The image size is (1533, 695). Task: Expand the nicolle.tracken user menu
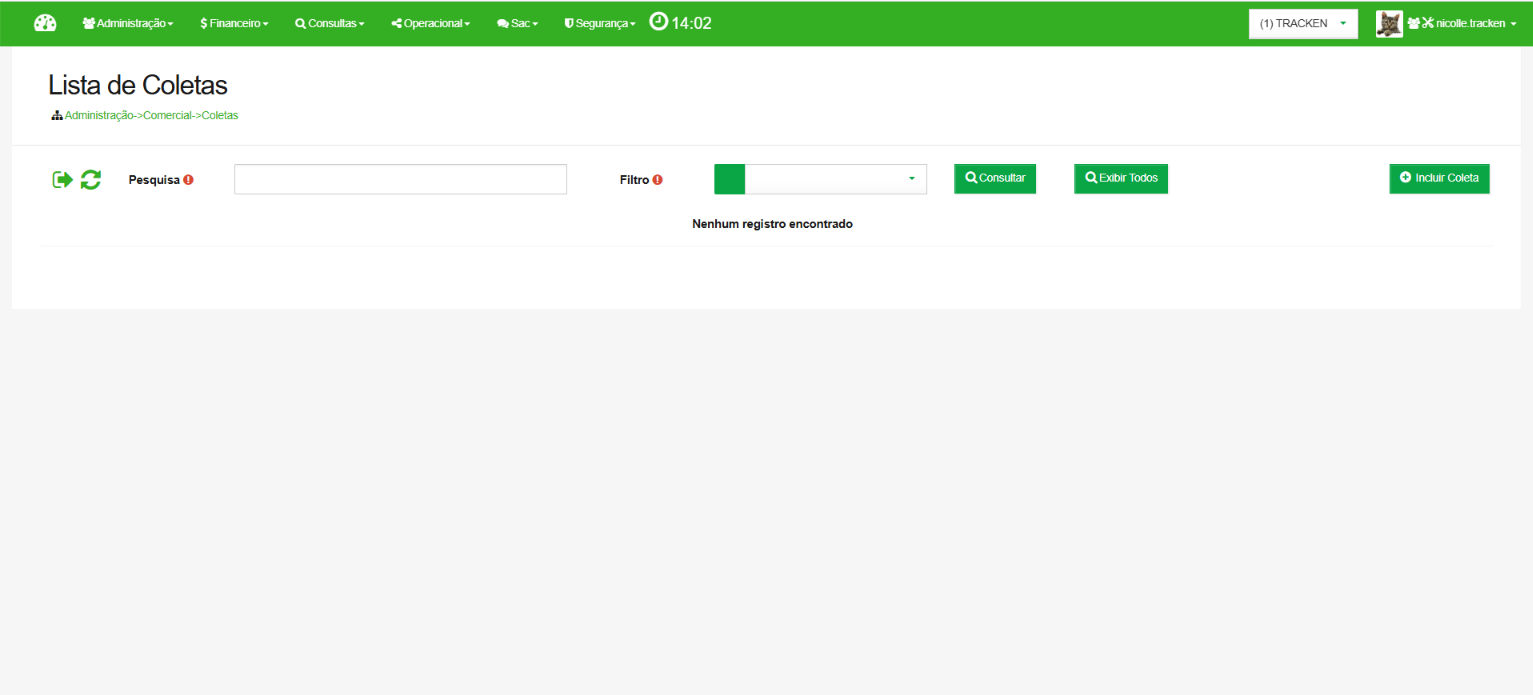tap(1462, 24)
